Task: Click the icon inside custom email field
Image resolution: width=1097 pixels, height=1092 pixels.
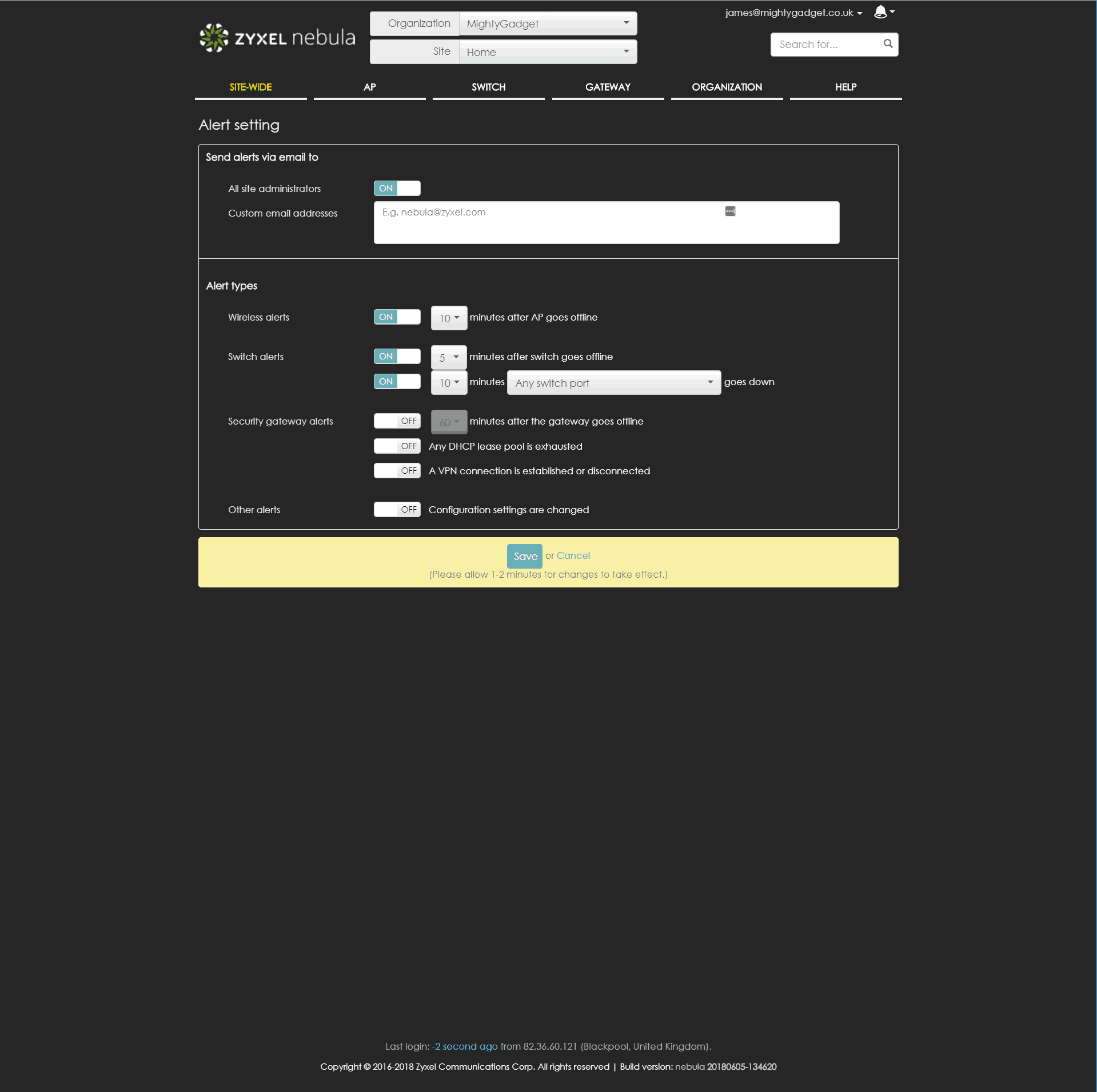Action: click(730, 211)
